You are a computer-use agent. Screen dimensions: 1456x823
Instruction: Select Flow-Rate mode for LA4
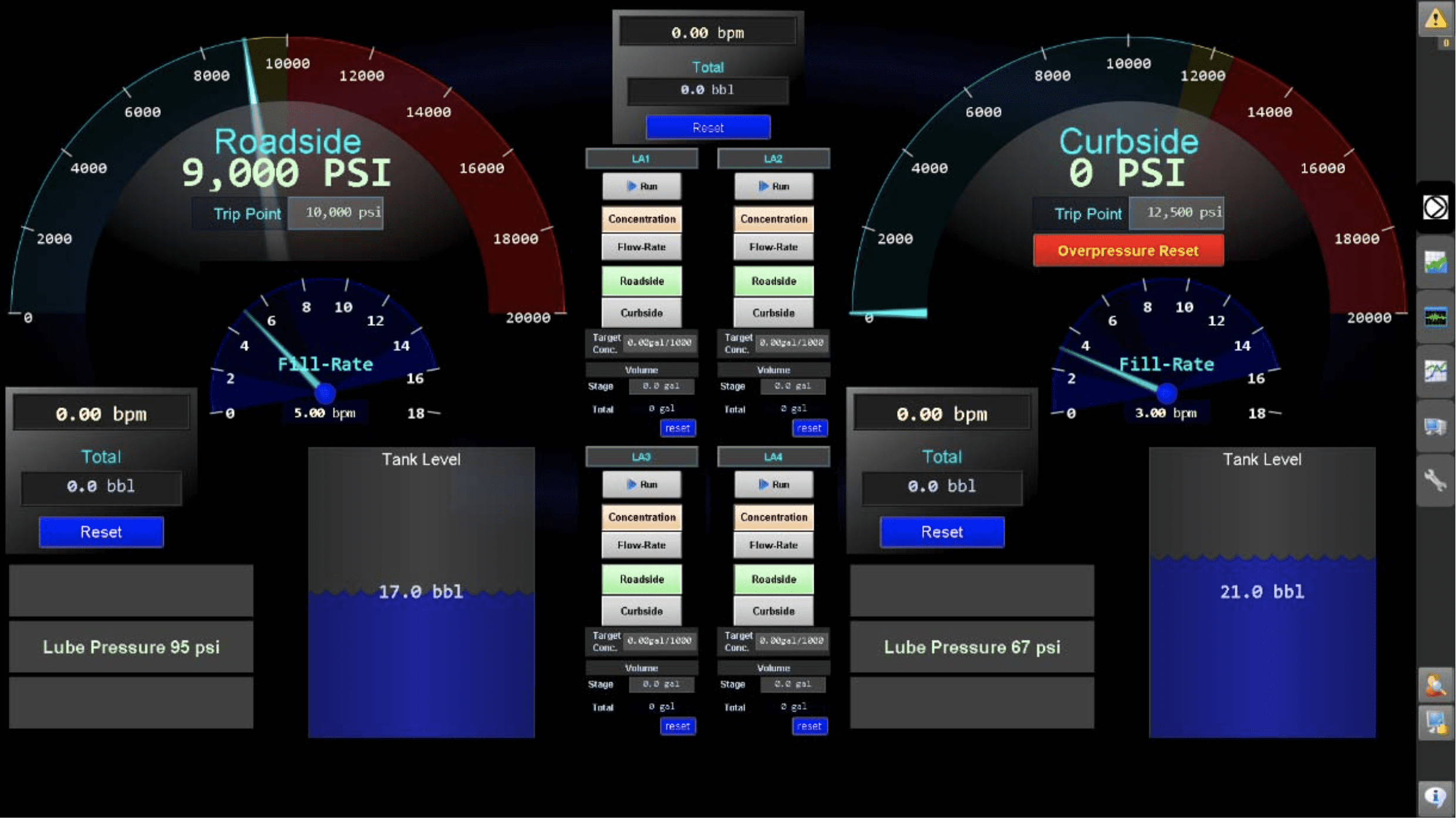774,545
